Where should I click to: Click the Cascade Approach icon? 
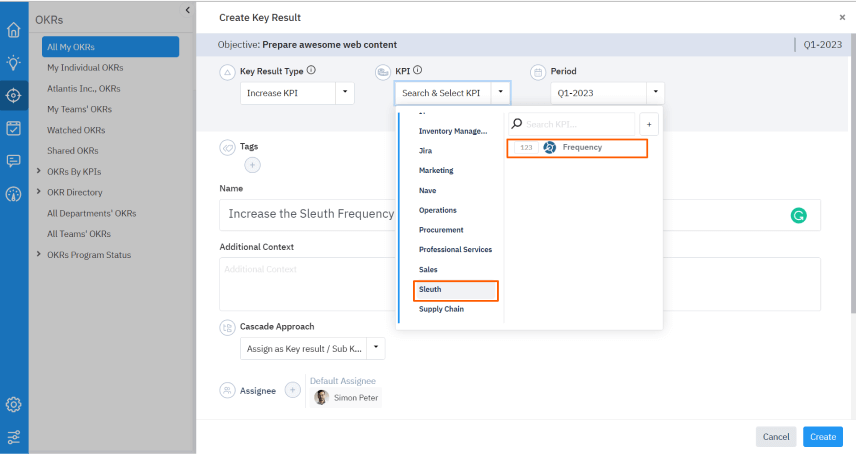227,327
